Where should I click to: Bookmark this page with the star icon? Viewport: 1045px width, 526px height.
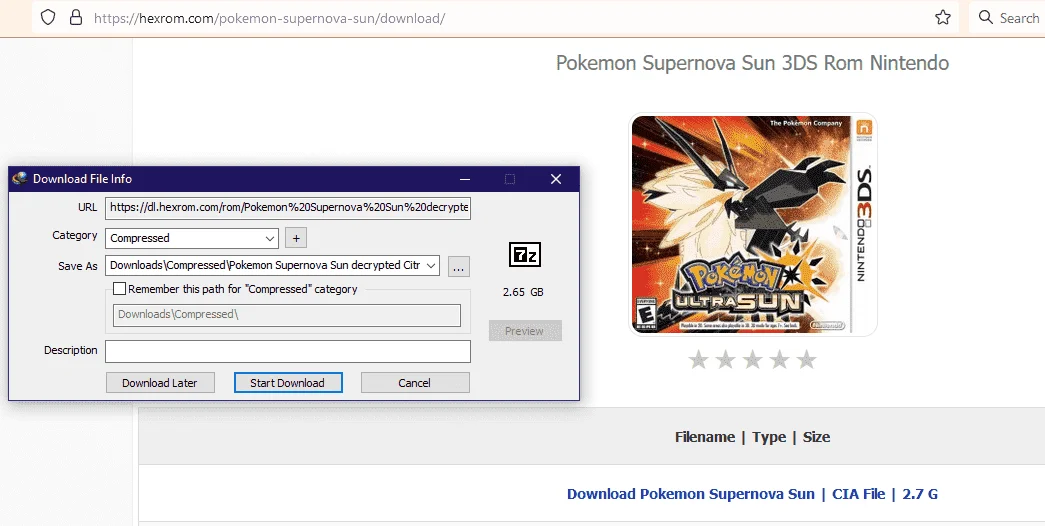pos(942,17)
